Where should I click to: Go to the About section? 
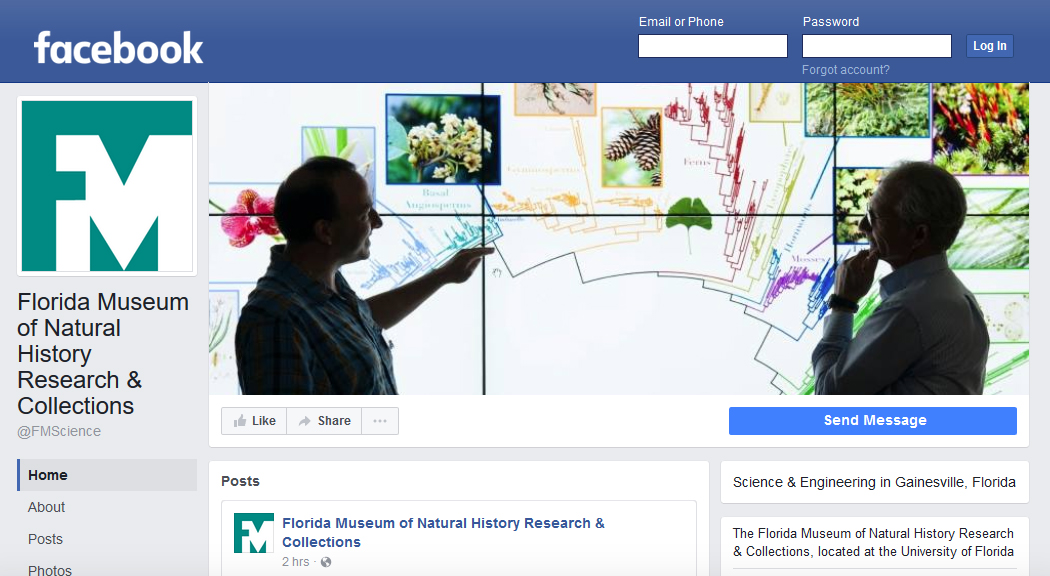(x=46, y=507)
